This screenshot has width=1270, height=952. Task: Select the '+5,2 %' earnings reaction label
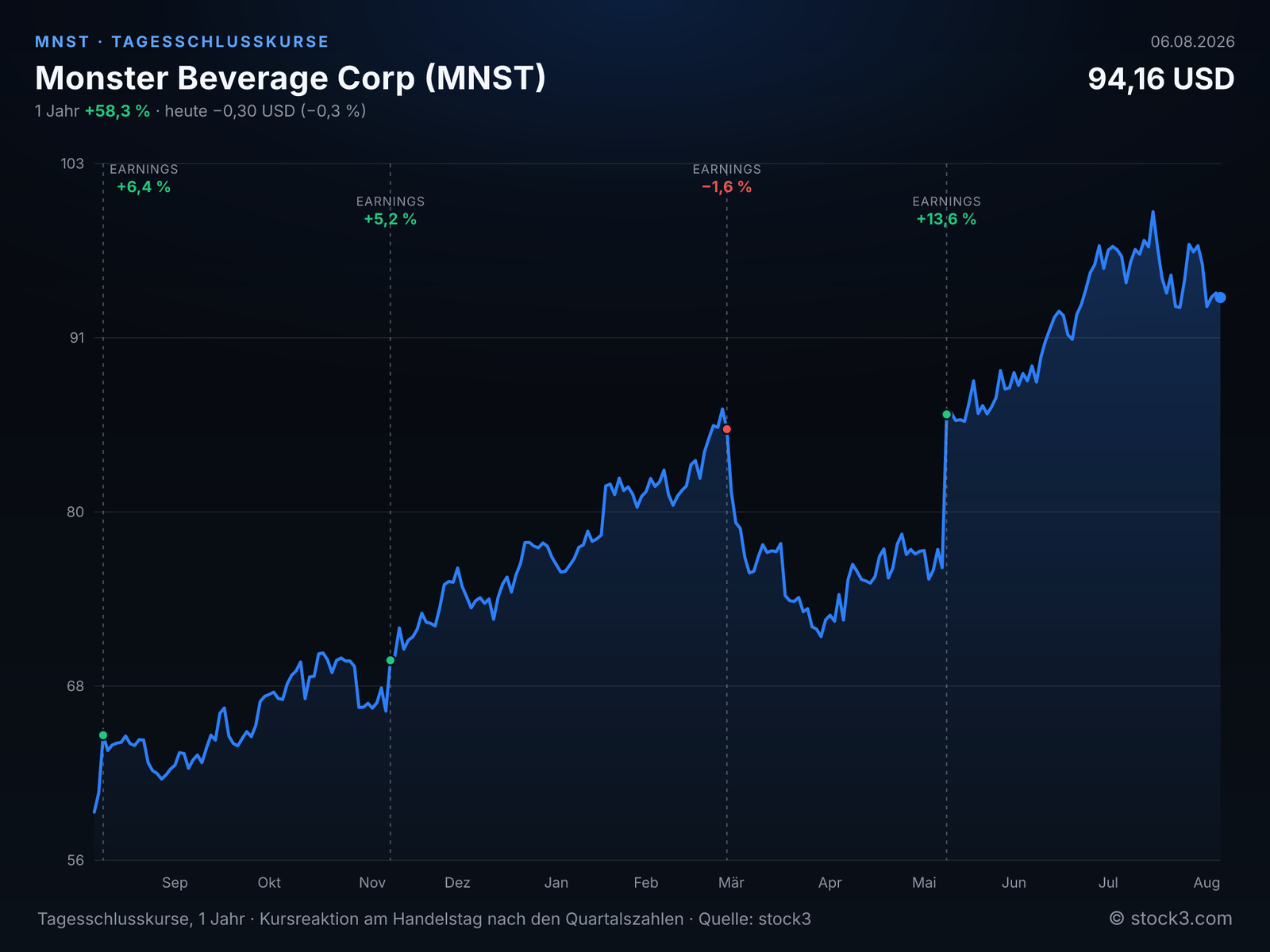pos(391,219)
